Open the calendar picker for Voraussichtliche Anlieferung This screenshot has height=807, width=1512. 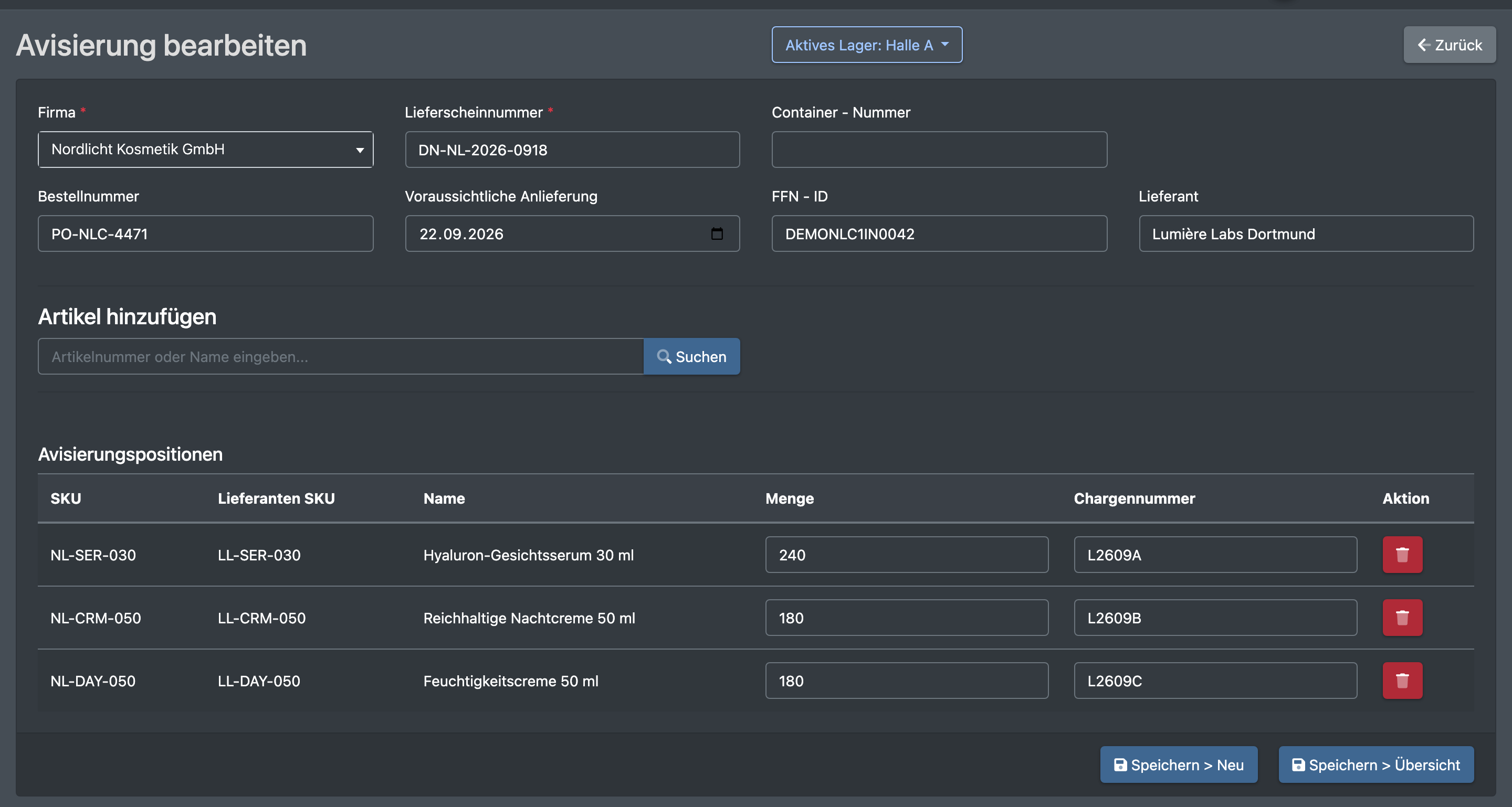coord(717,233)
